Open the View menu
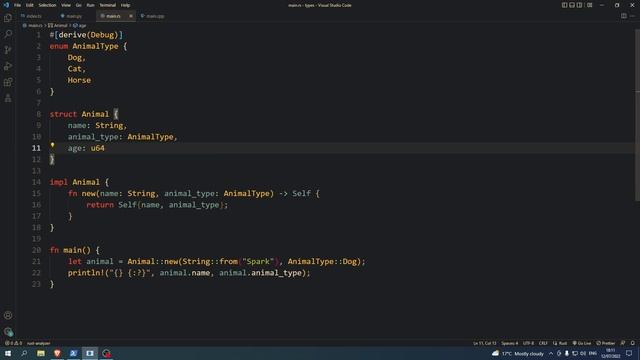The height and width of the screenshot is (360, 640). 66,5
